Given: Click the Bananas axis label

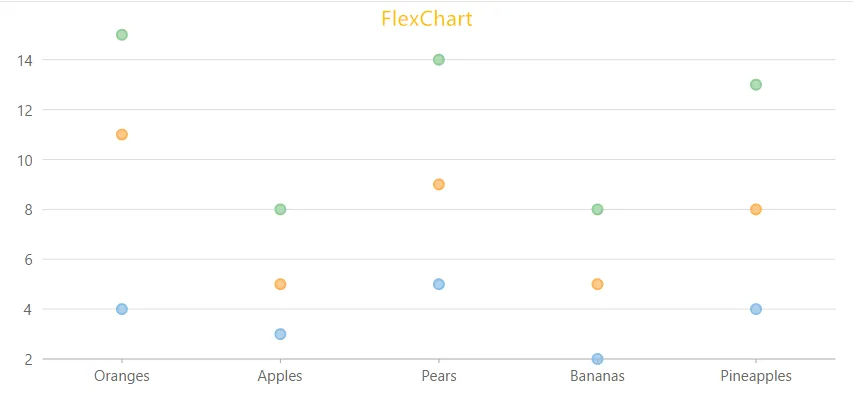Looking at the screenshot, I should tap(597, 376).
